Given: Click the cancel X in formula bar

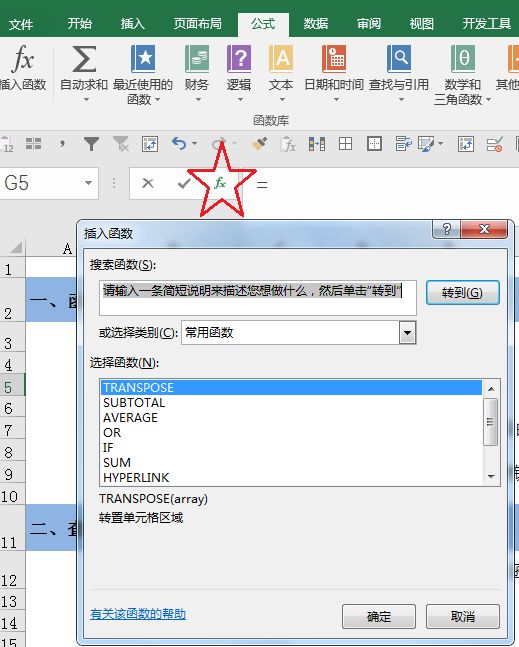Looking at the screenshot, I should pyautogui.click(x=148, y=183).
